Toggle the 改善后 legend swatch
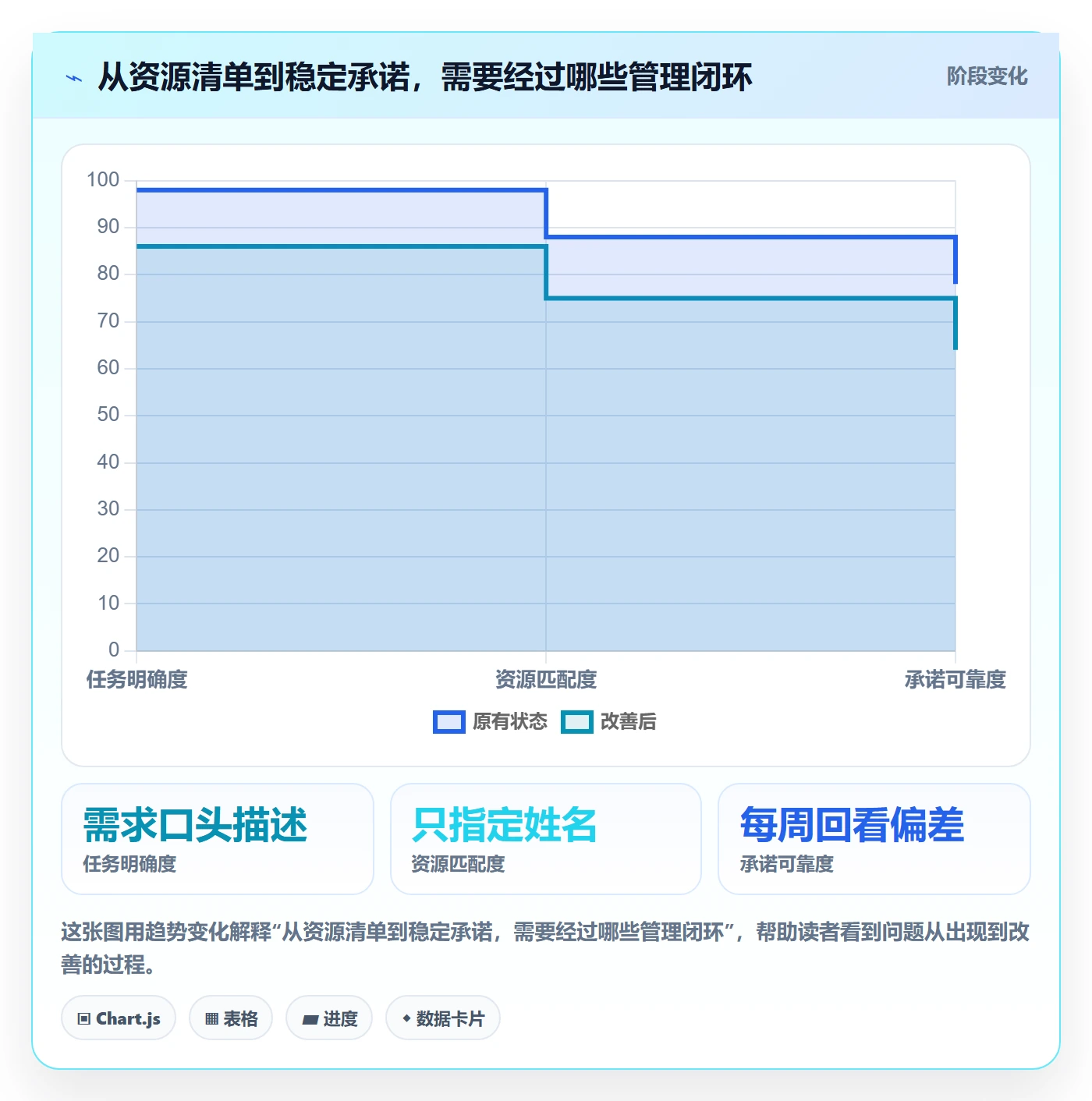Viewport: 1092px width, 1101px height. [x=577, y=722]
